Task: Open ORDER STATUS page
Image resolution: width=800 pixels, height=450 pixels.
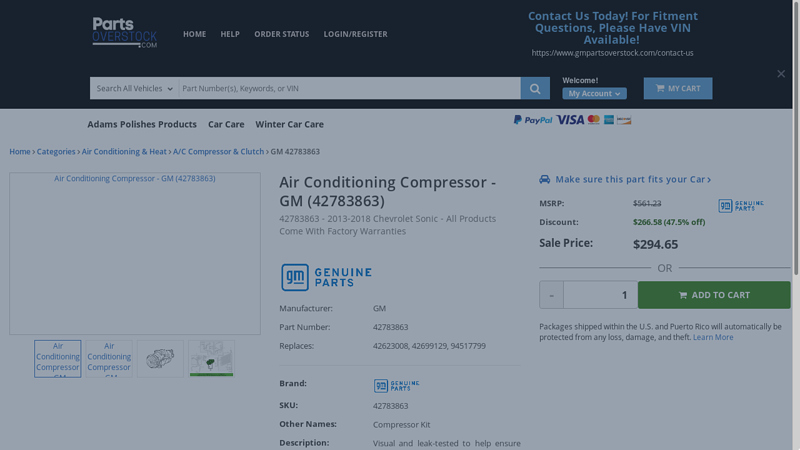Action: 282,34
